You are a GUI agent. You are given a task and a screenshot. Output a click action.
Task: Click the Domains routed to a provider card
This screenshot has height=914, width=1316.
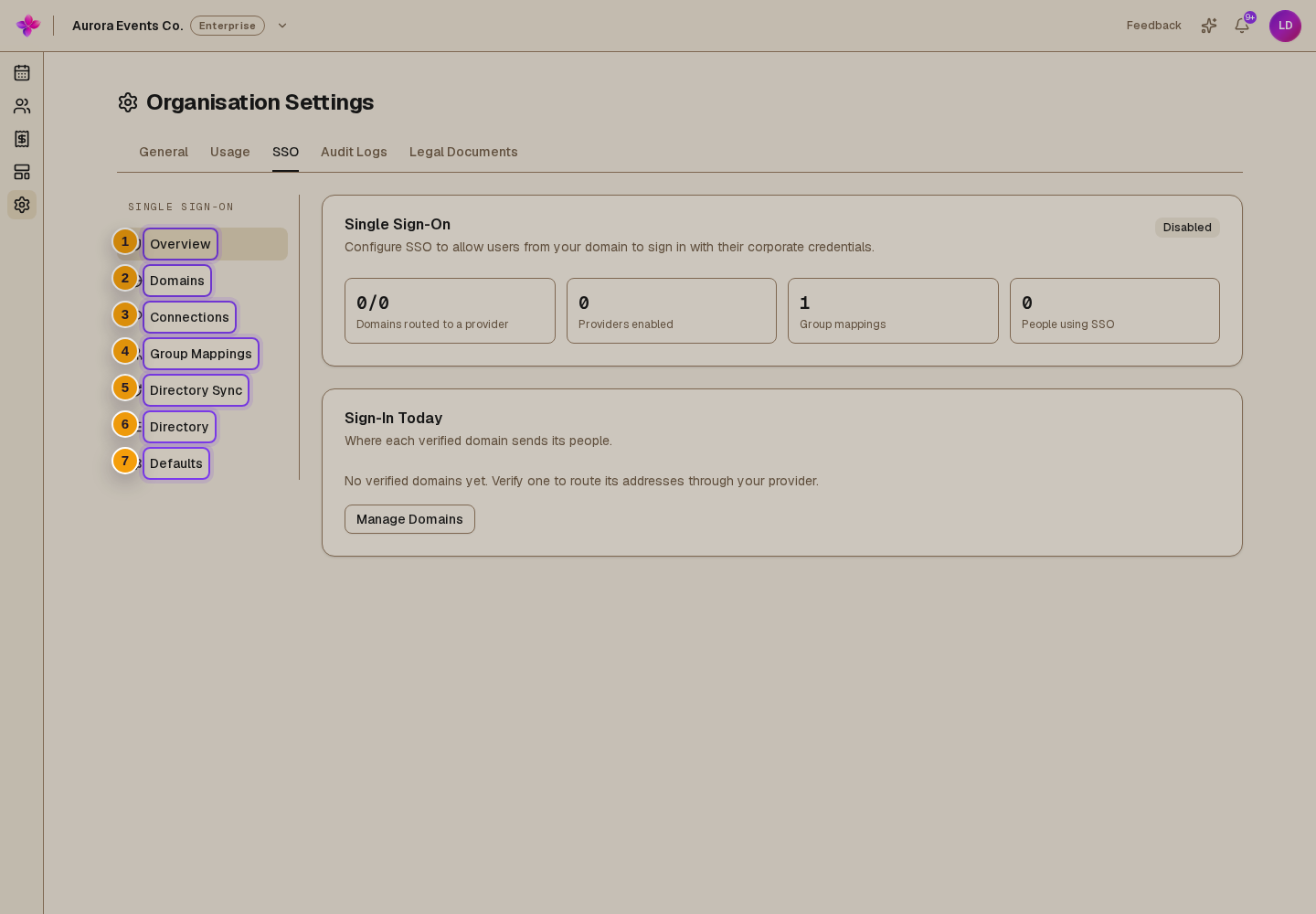[450, 311]
